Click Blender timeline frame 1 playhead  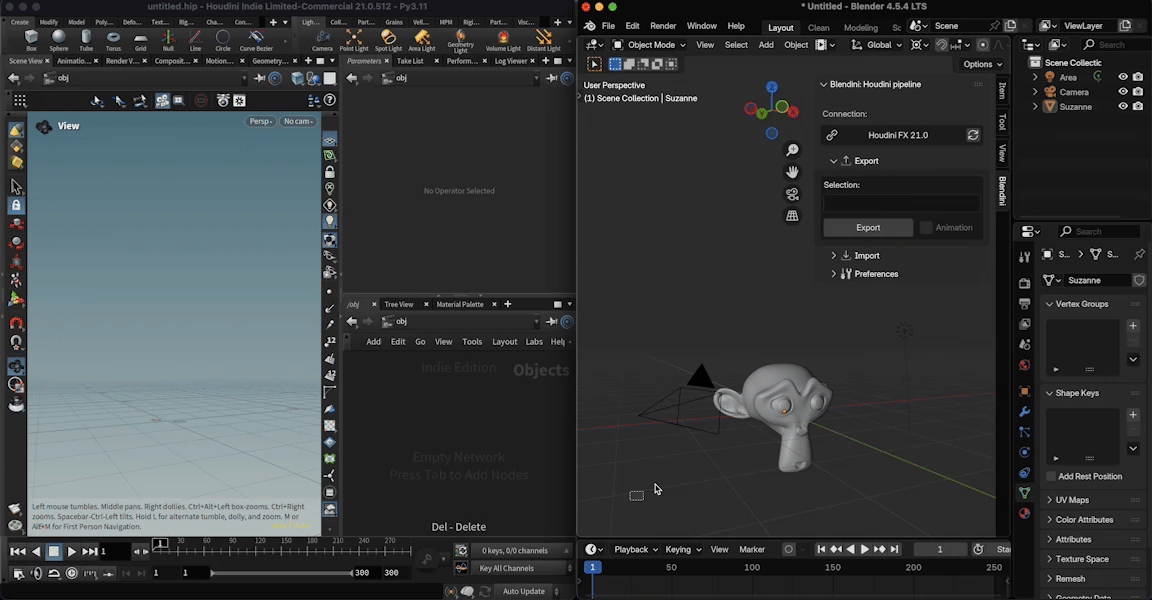tap(592, 567)
